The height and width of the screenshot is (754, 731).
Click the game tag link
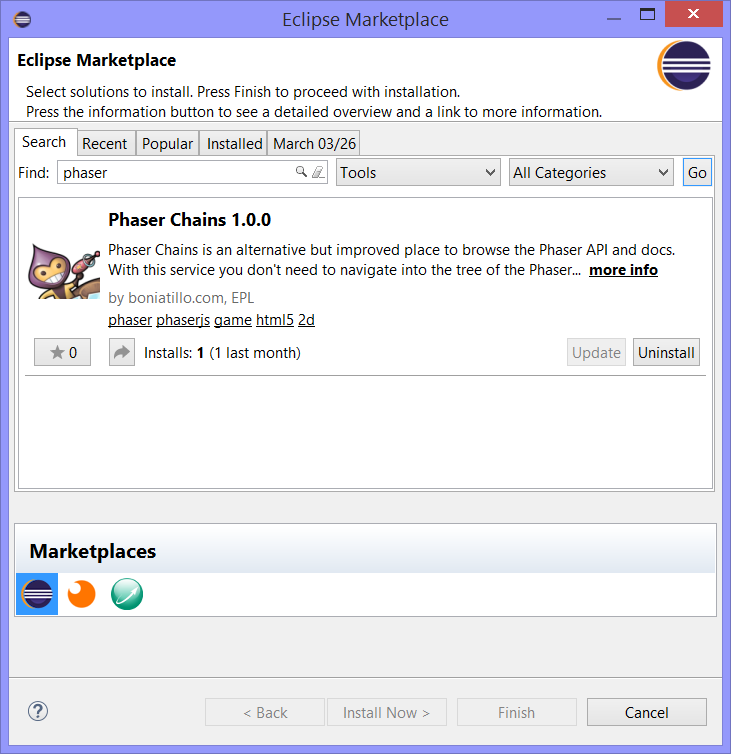tap(233, 320)
